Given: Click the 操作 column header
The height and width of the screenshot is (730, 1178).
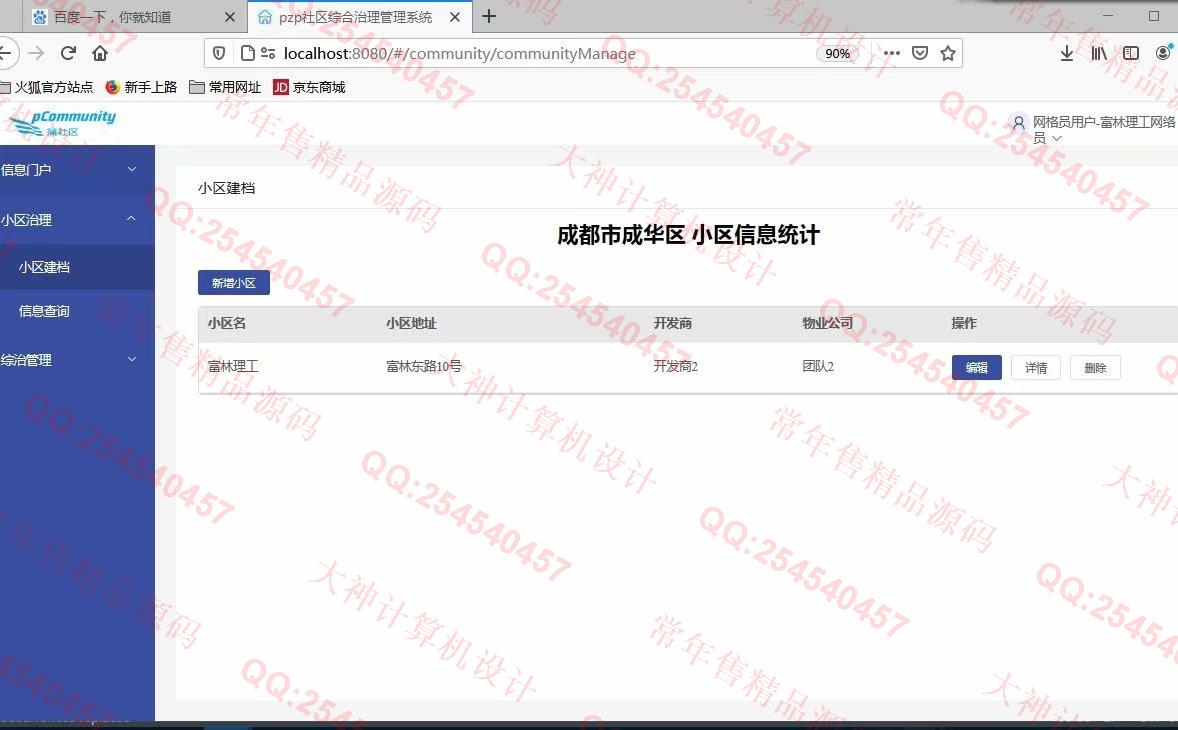Looking at the screenshot, I should pos(964,323).
